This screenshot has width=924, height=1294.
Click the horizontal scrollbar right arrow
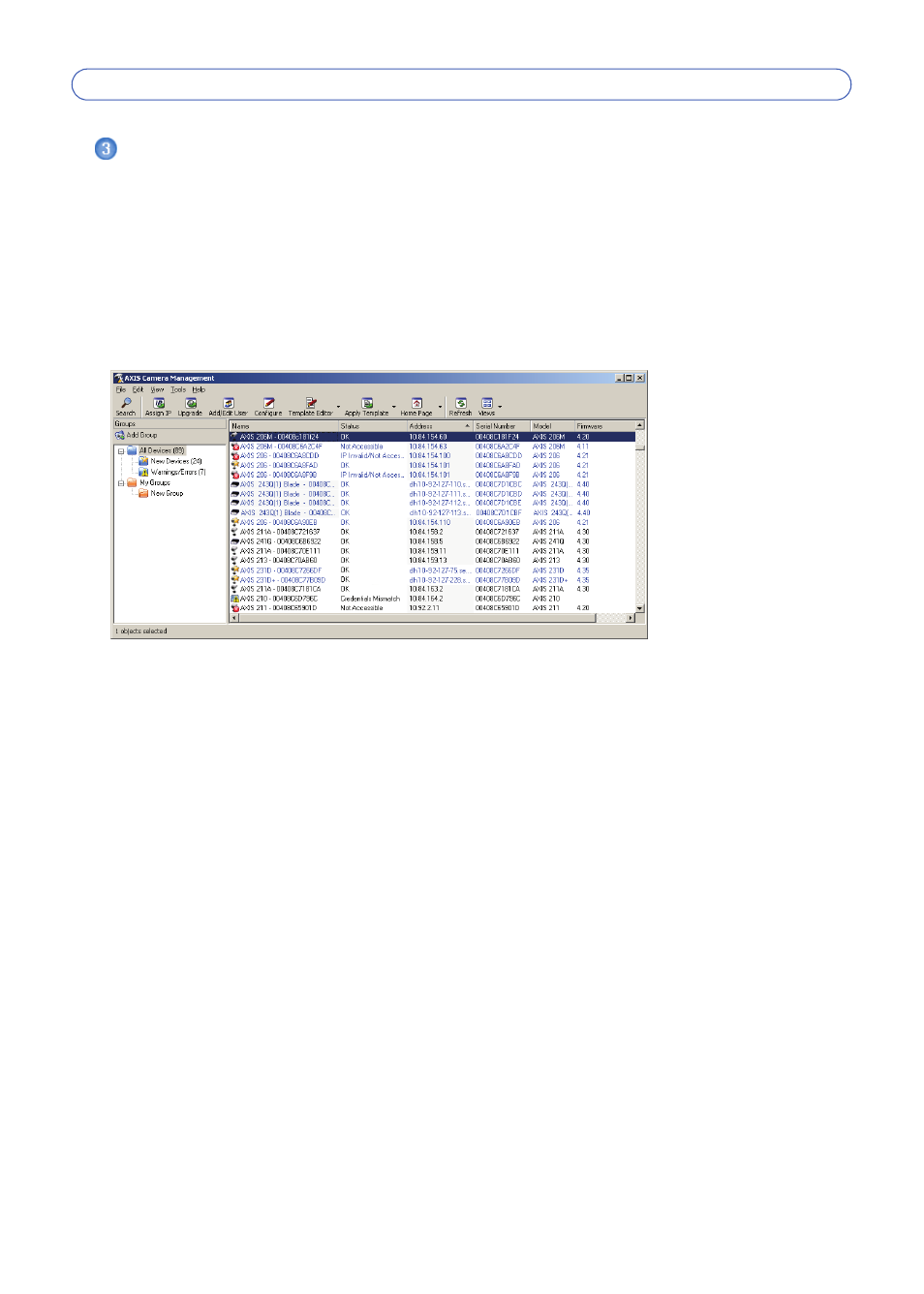[630, 618]
